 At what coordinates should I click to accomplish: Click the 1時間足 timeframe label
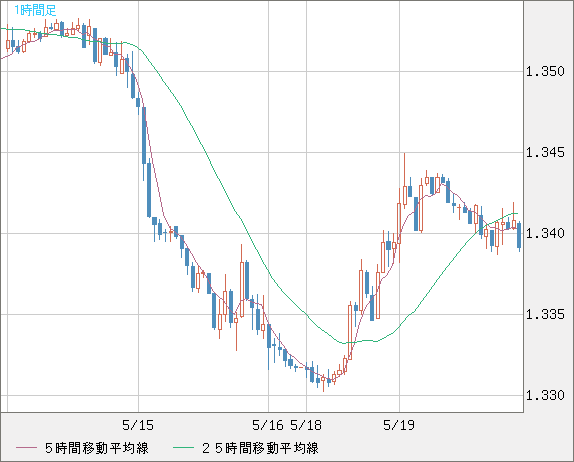click(x=35, y=10)
